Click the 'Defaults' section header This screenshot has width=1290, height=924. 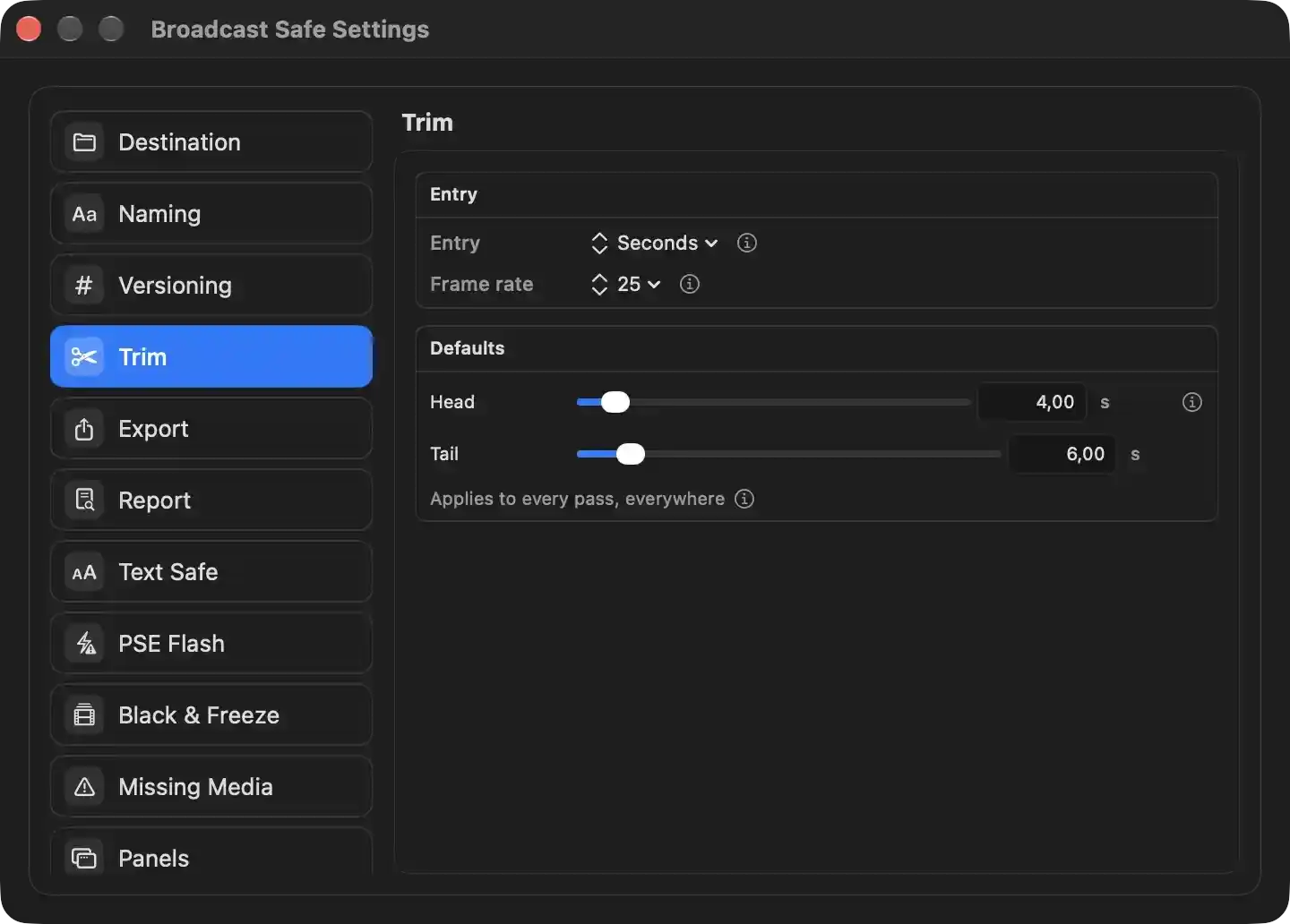pos(467,348)
